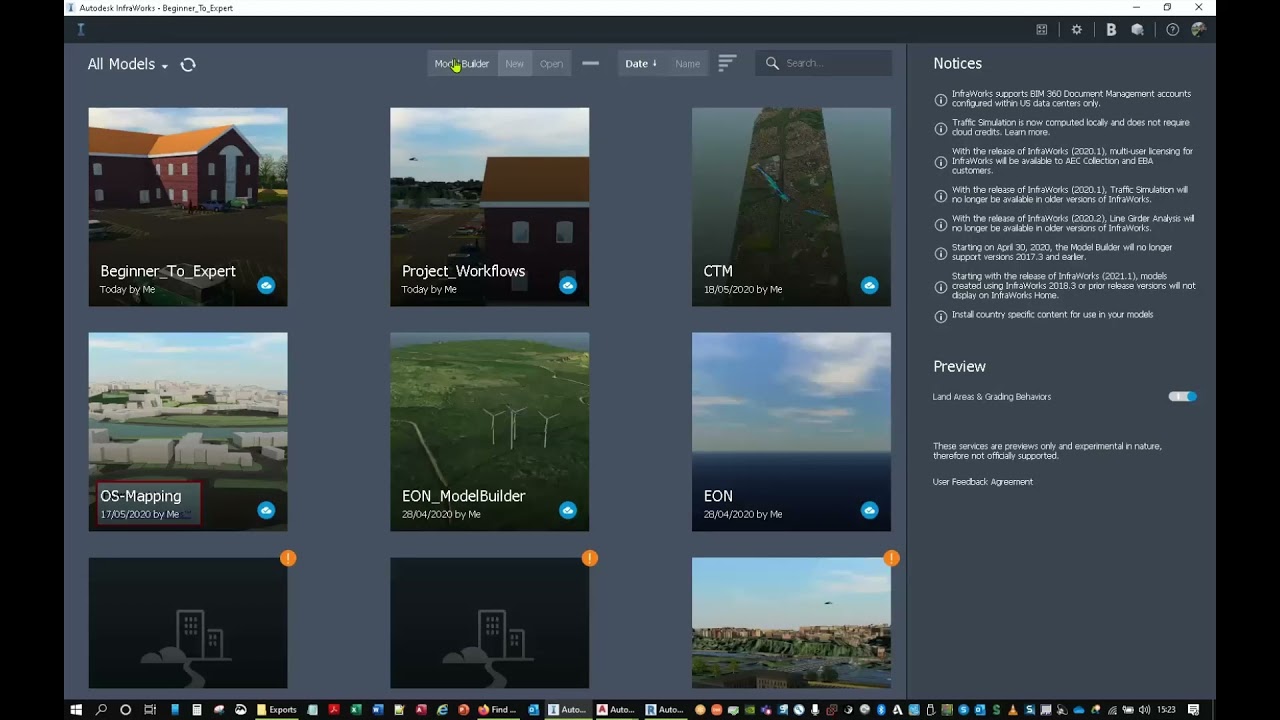This screenshot has height=720, width=1280.
Task: Open Windows taskbar search
Action: point(101,710)
